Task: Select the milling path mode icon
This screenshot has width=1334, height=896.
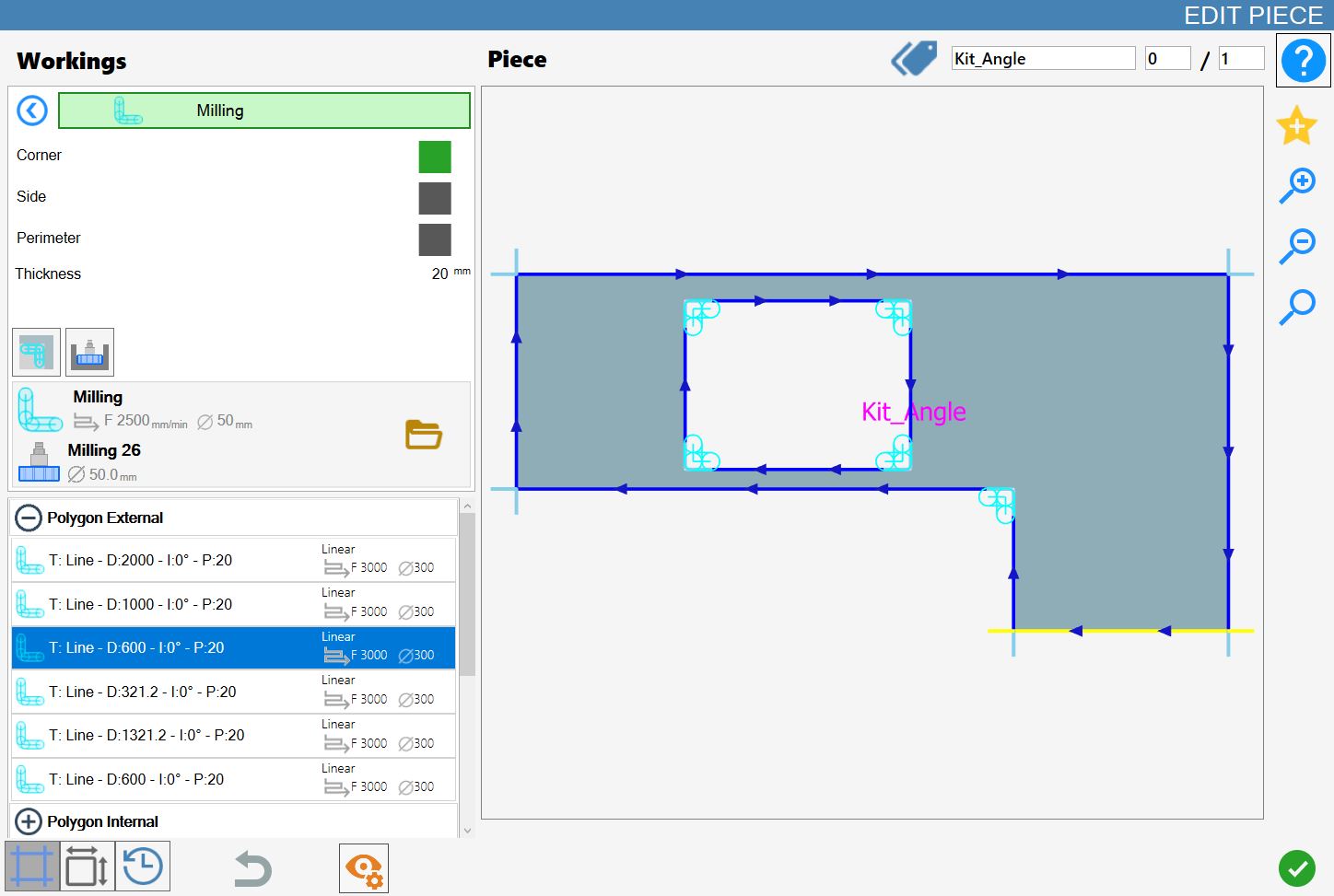Action: pyautogui.click(x=36, y=352)
